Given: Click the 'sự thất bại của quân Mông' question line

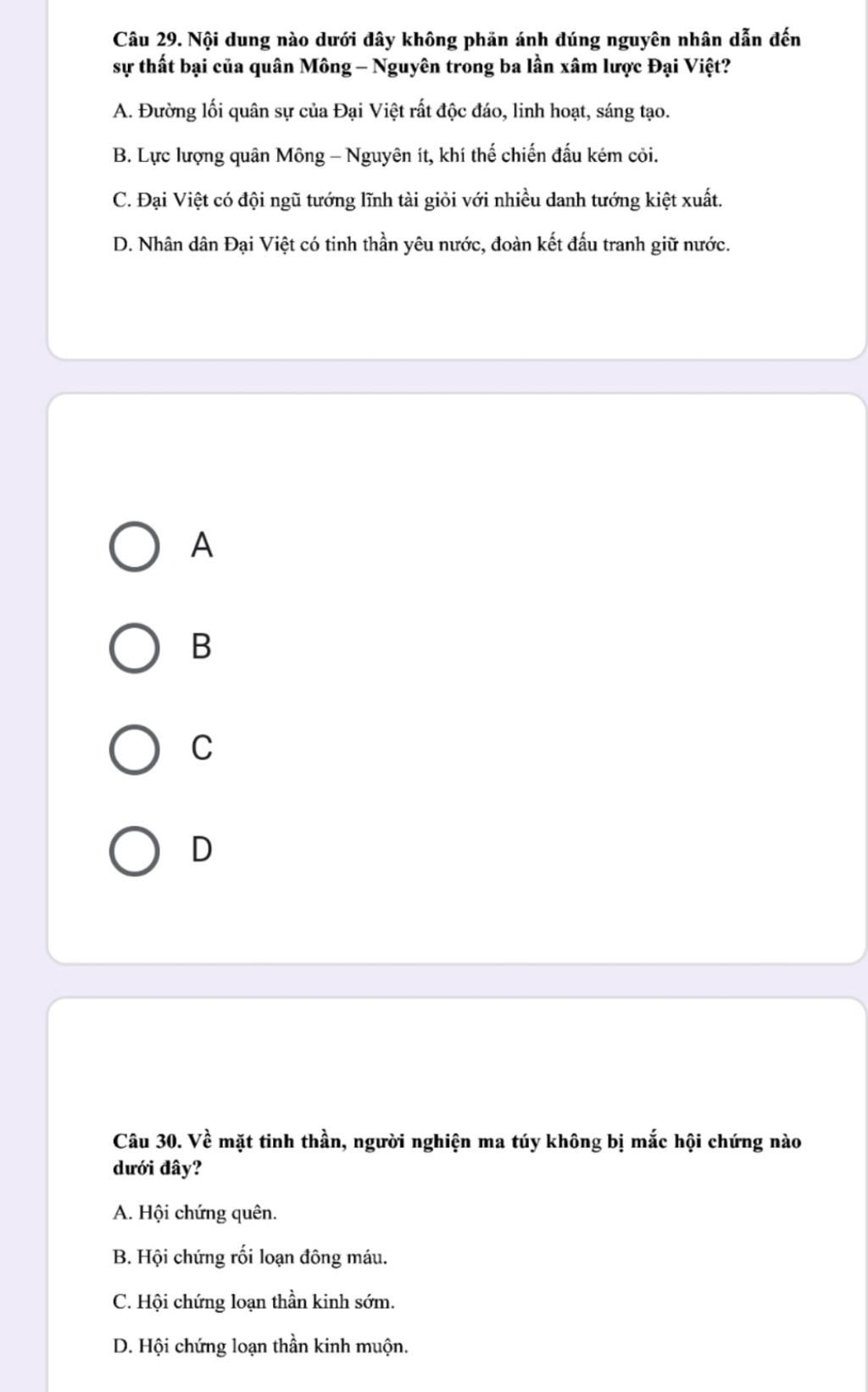Looking at the screenshot, I should [x=422, y=67].
